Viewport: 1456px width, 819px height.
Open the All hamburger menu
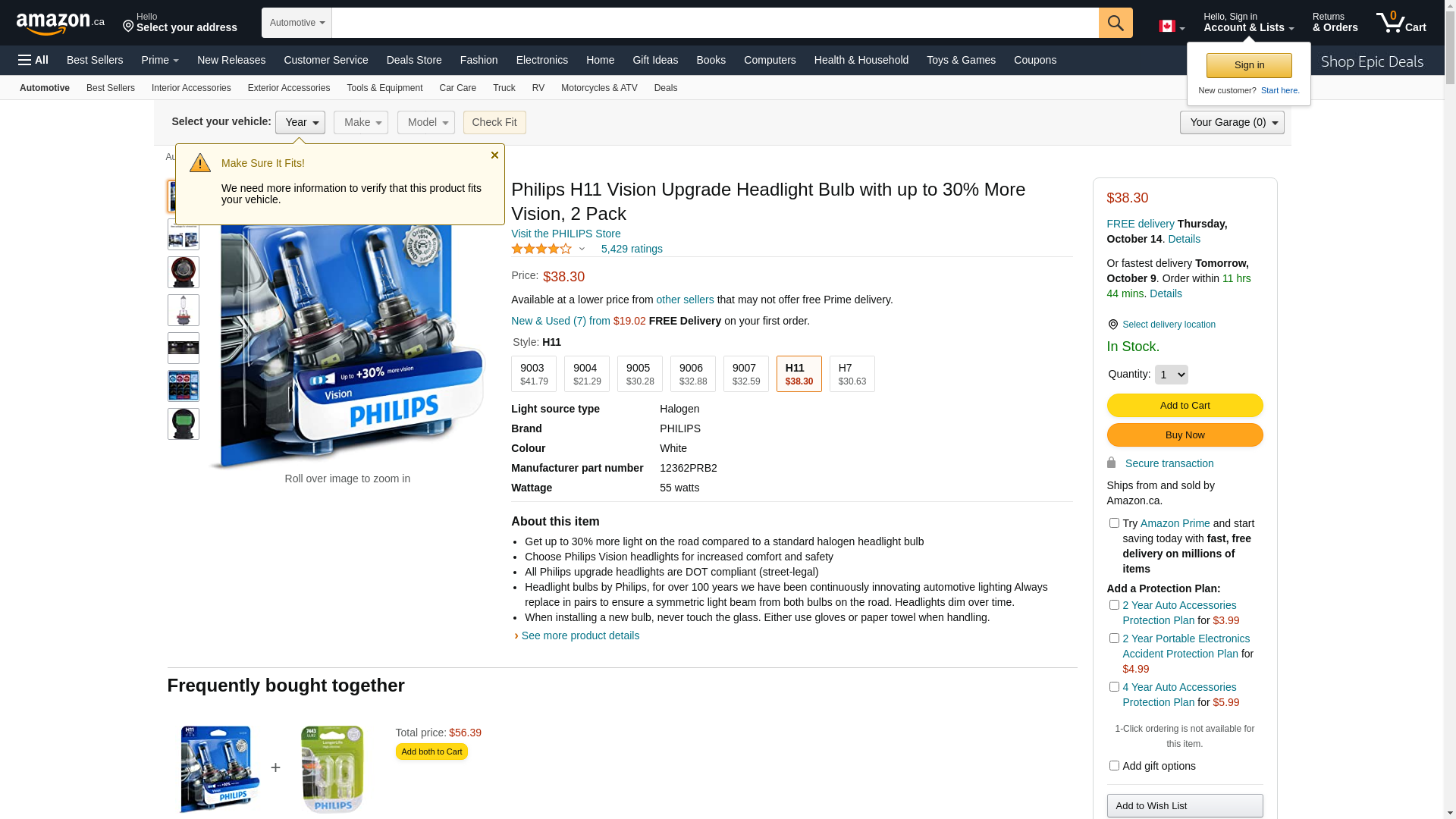[33, 60]
